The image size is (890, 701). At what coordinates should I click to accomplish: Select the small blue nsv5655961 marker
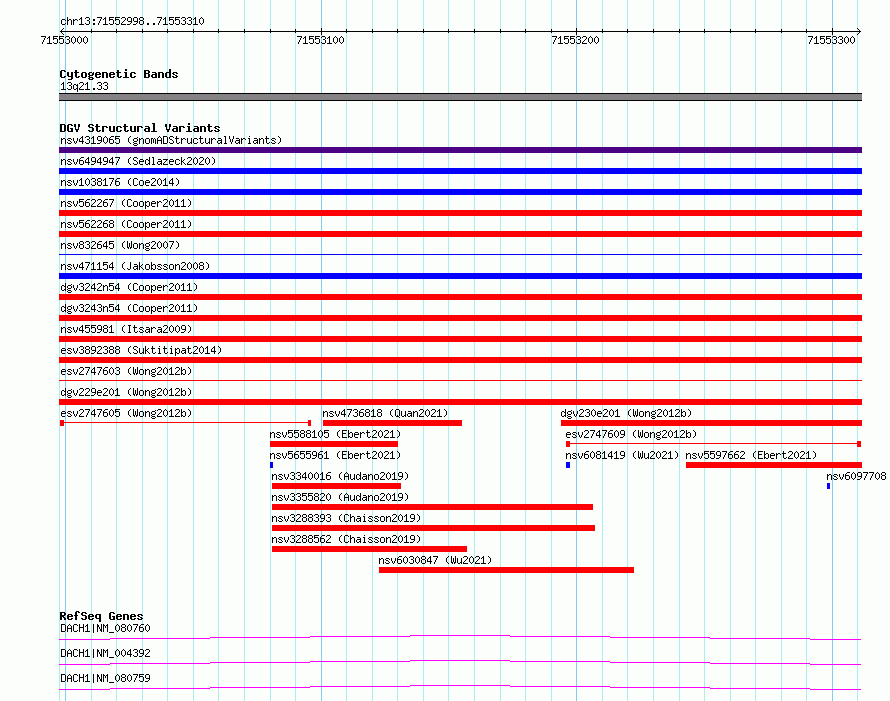coord(271,465)
